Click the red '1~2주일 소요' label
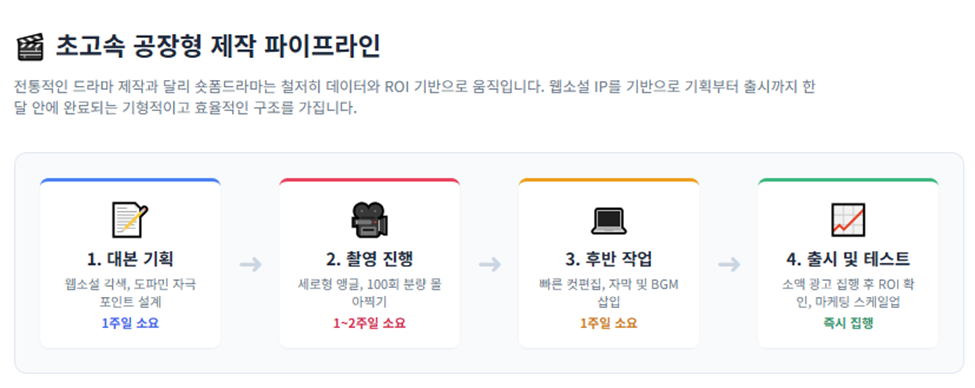This screenshot has height=388, width=975. [x=369, y=323]
